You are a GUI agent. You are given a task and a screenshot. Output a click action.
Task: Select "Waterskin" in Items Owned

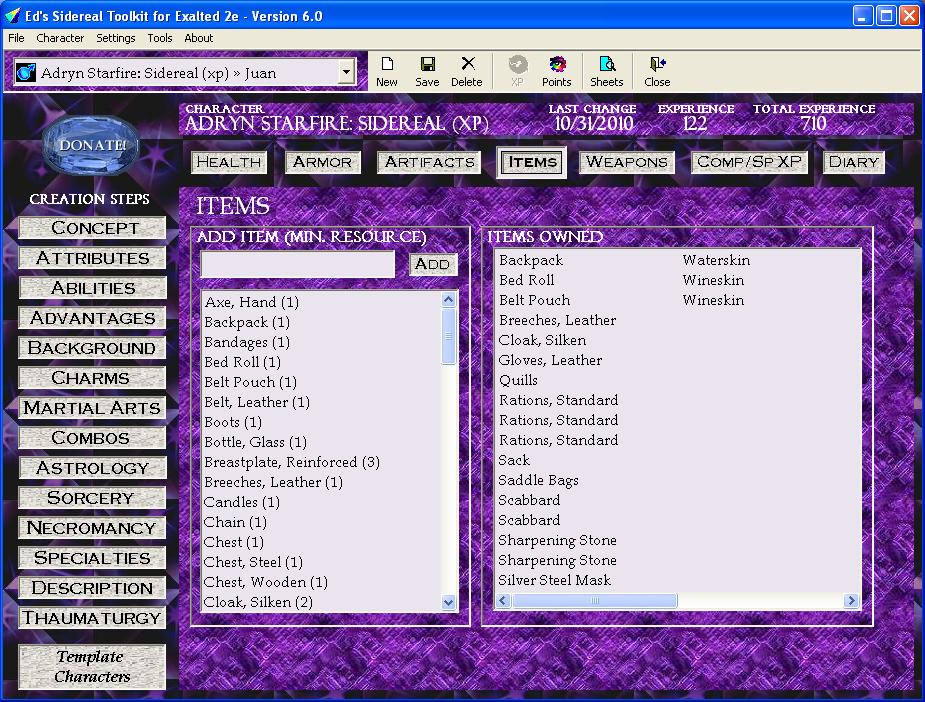pos(716,260)
